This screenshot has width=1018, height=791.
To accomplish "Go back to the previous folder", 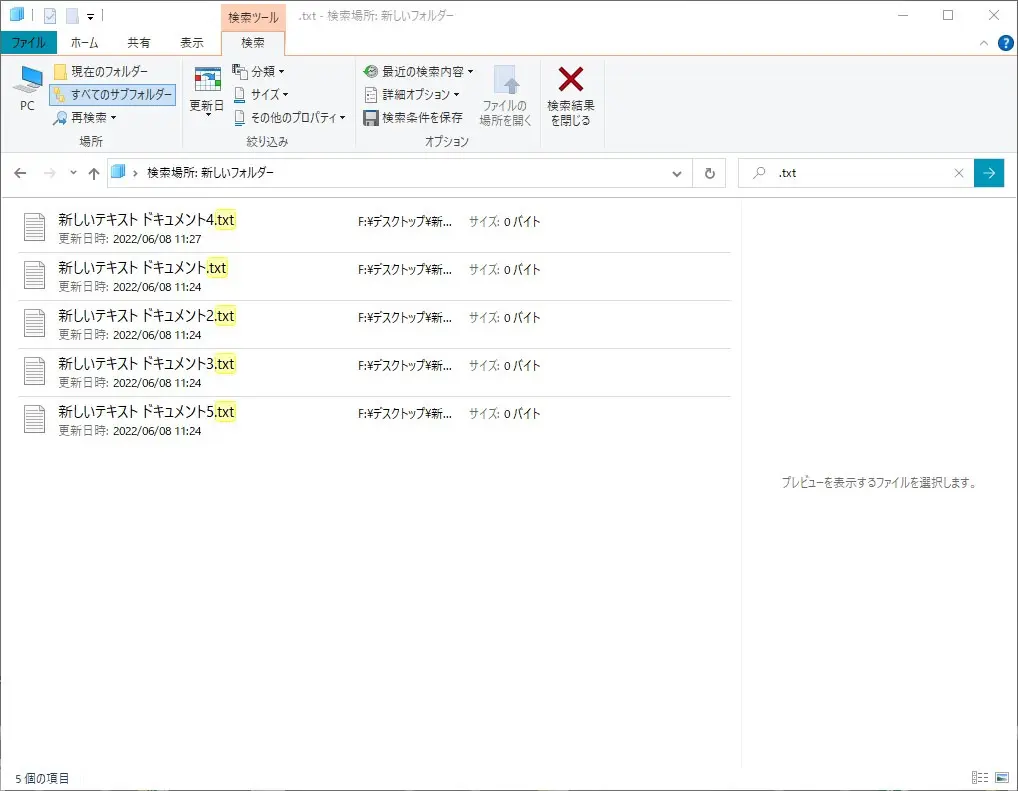I will point(20,172).
